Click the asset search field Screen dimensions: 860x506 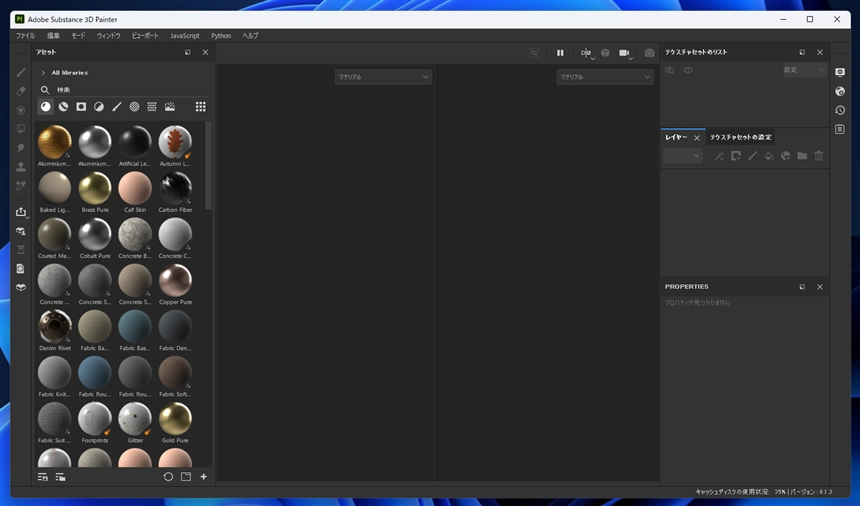tap(126, 89)
